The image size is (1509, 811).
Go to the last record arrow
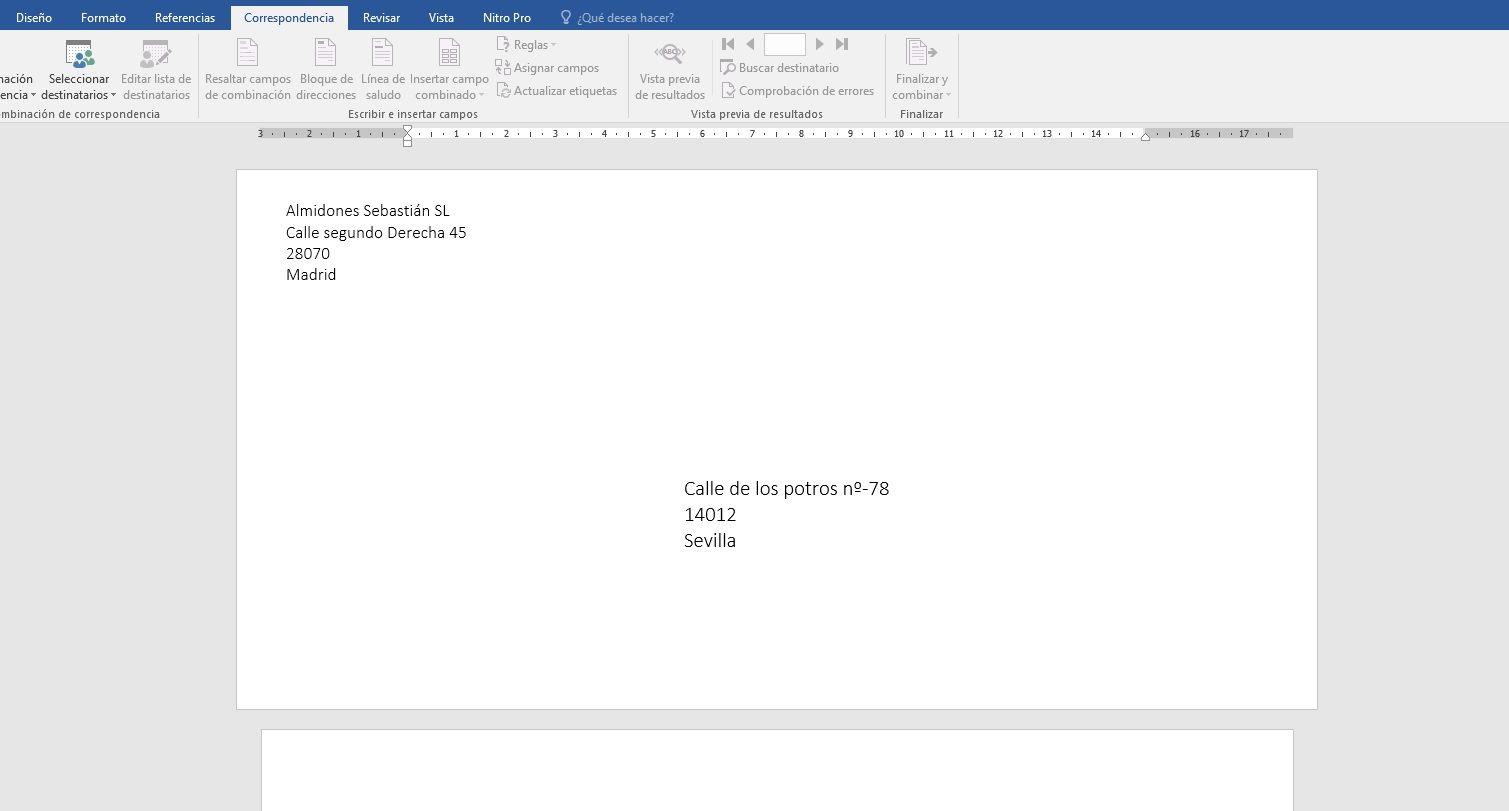coord(842,44)
